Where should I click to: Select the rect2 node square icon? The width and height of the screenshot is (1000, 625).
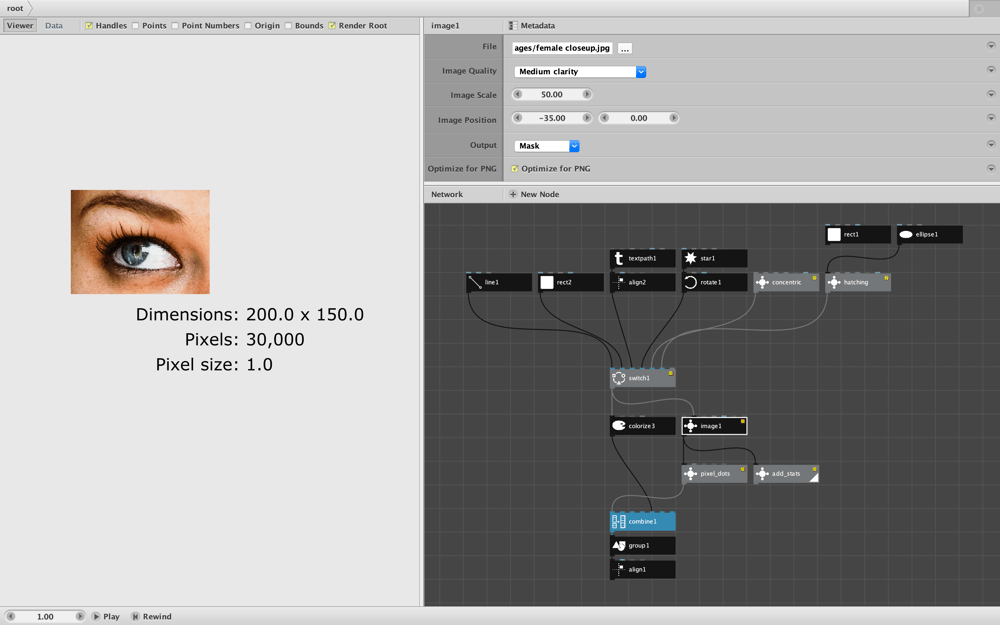[547, 282]
